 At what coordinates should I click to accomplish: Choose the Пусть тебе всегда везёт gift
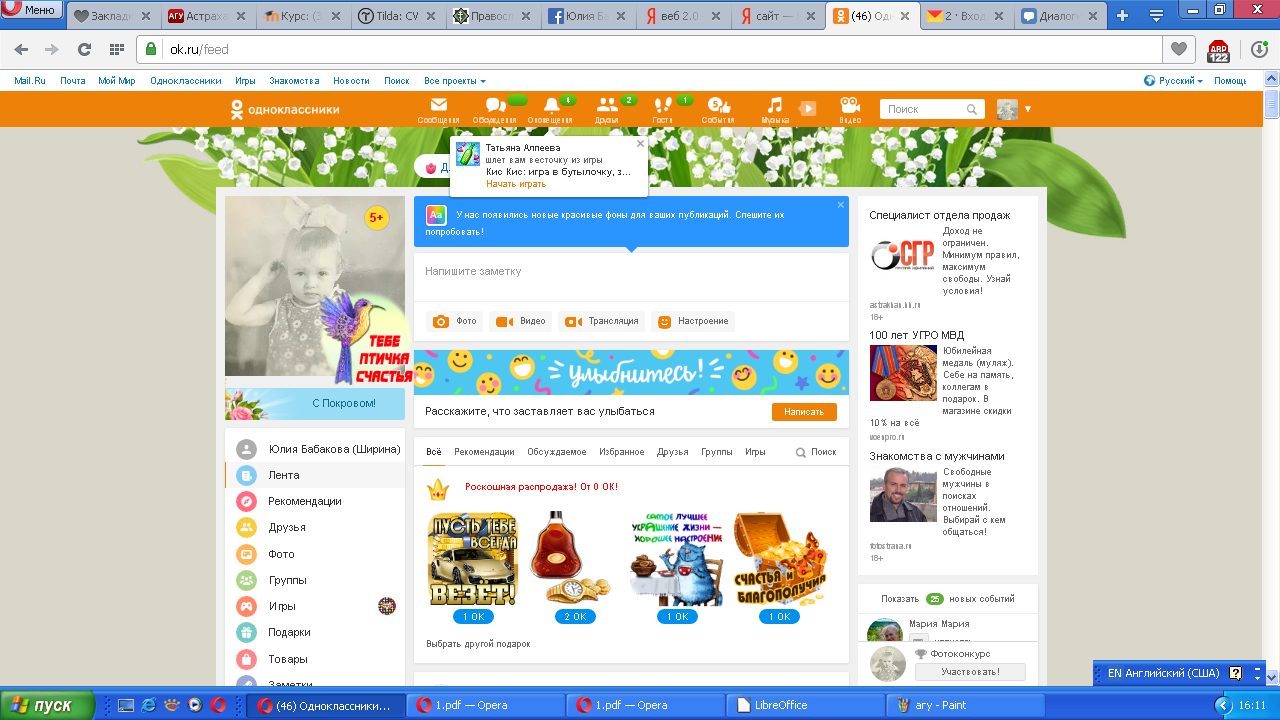coord(472,559)
